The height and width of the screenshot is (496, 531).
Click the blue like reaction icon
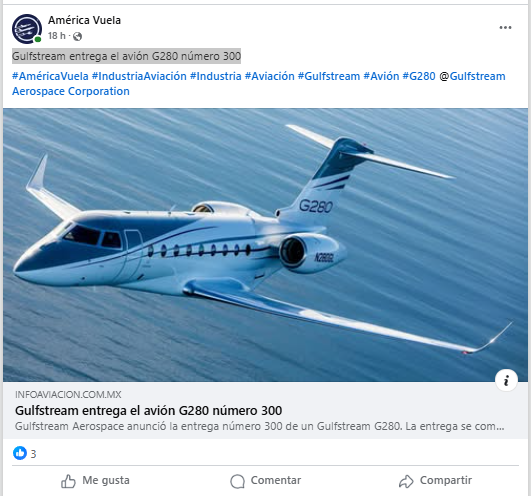(x=20, y=453)
